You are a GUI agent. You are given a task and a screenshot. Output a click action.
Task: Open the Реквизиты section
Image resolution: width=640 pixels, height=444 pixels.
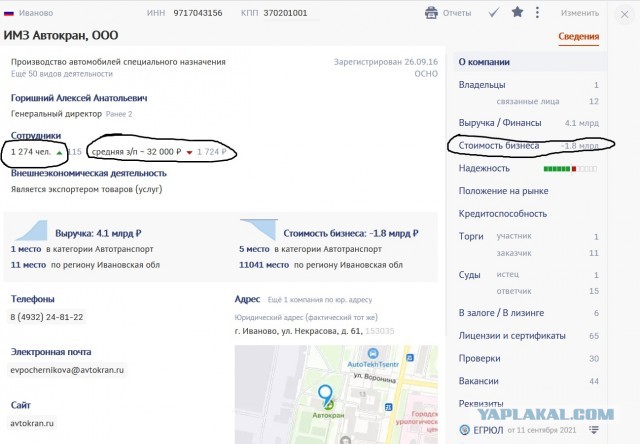(x=481, y=404)
